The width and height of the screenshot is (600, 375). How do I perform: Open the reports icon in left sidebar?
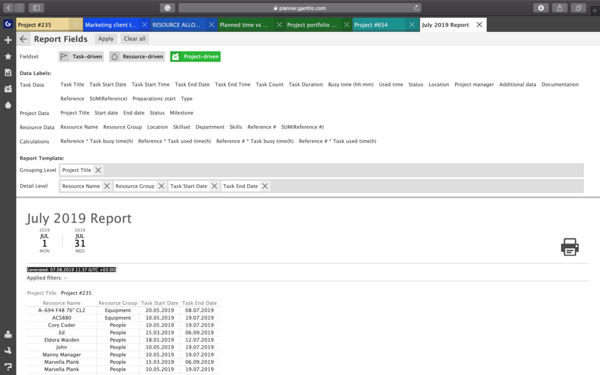pos(8,73)
